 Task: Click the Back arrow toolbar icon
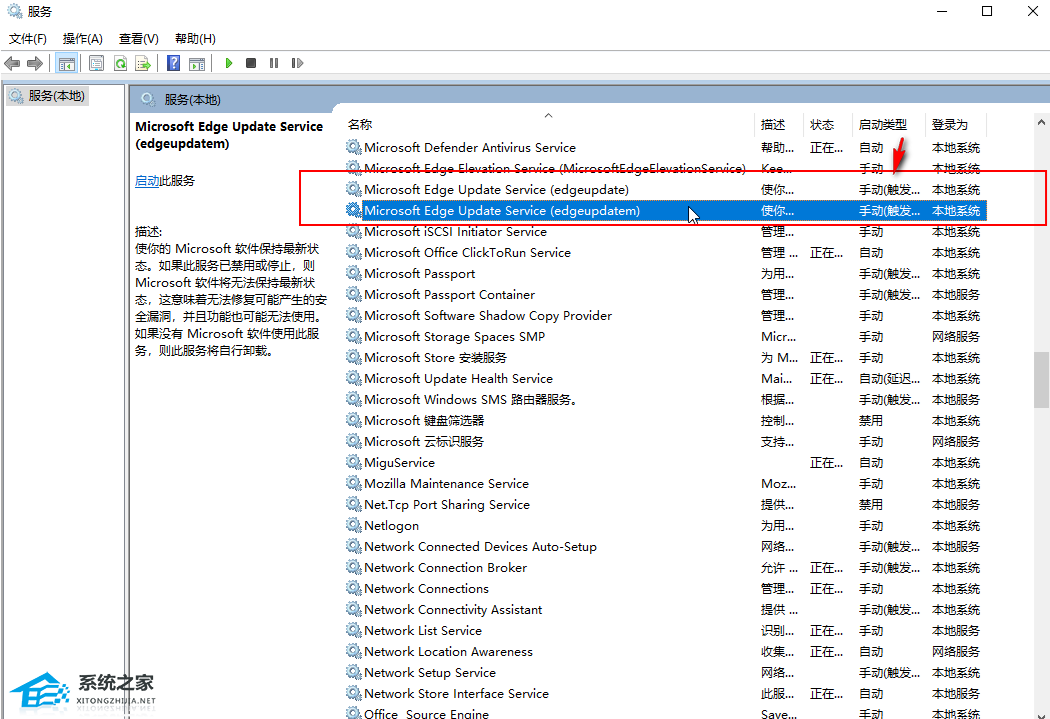(x=12, y=64)
